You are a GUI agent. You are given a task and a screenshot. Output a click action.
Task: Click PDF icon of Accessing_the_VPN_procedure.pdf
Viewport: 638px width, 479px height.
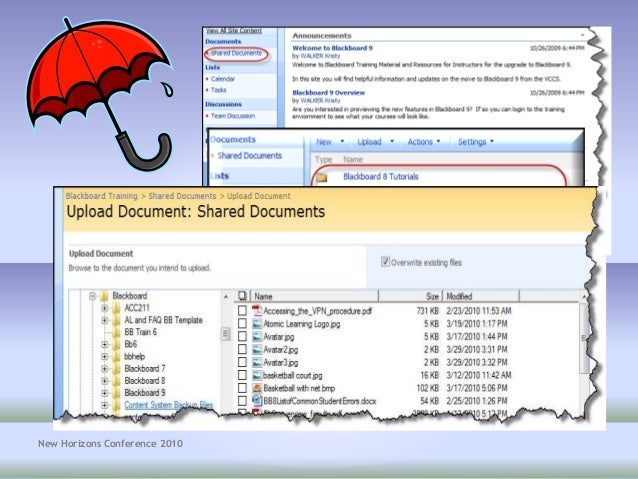(257, 311)
